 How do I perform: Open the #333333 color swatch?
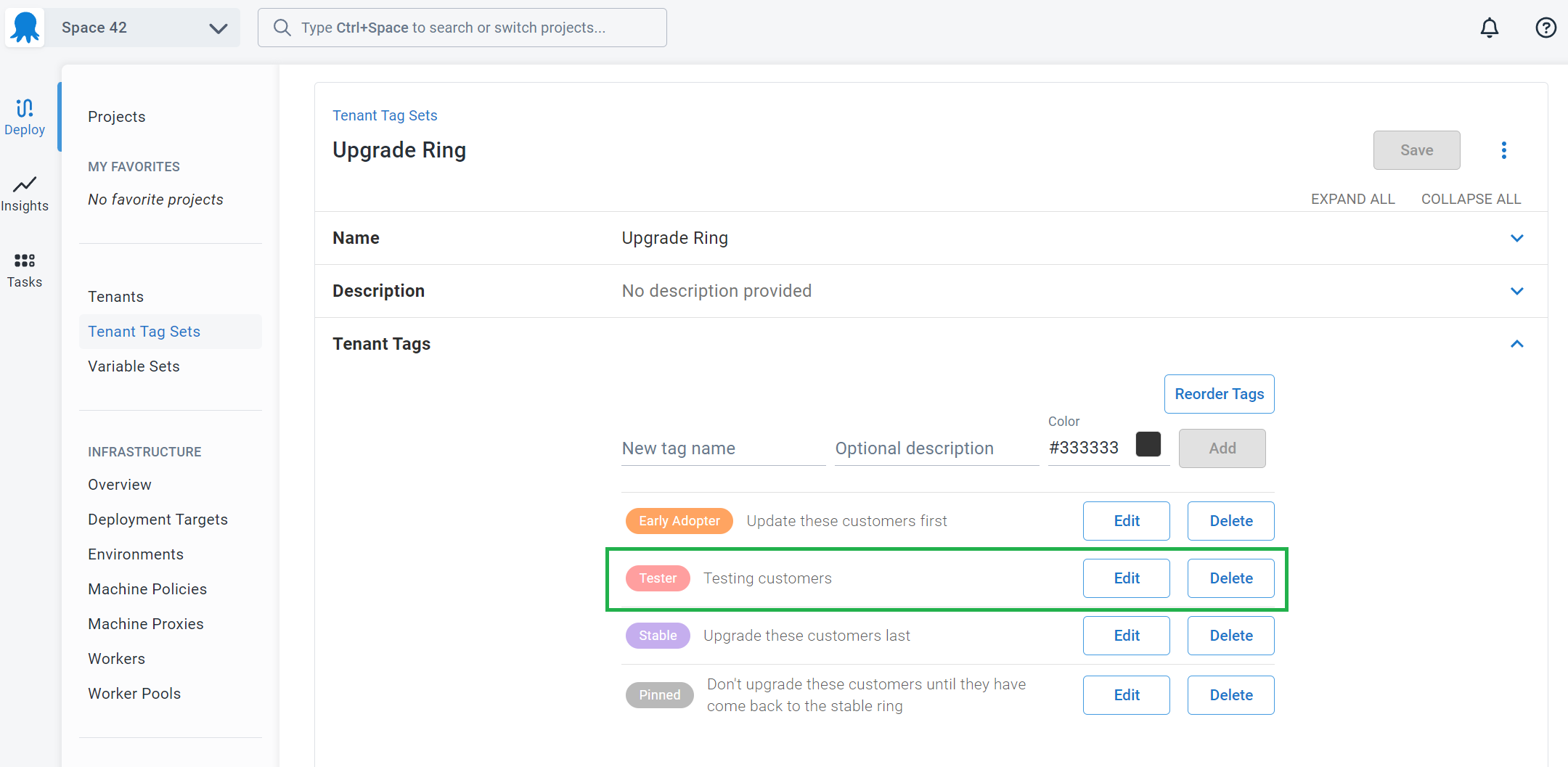[1148, 444]
